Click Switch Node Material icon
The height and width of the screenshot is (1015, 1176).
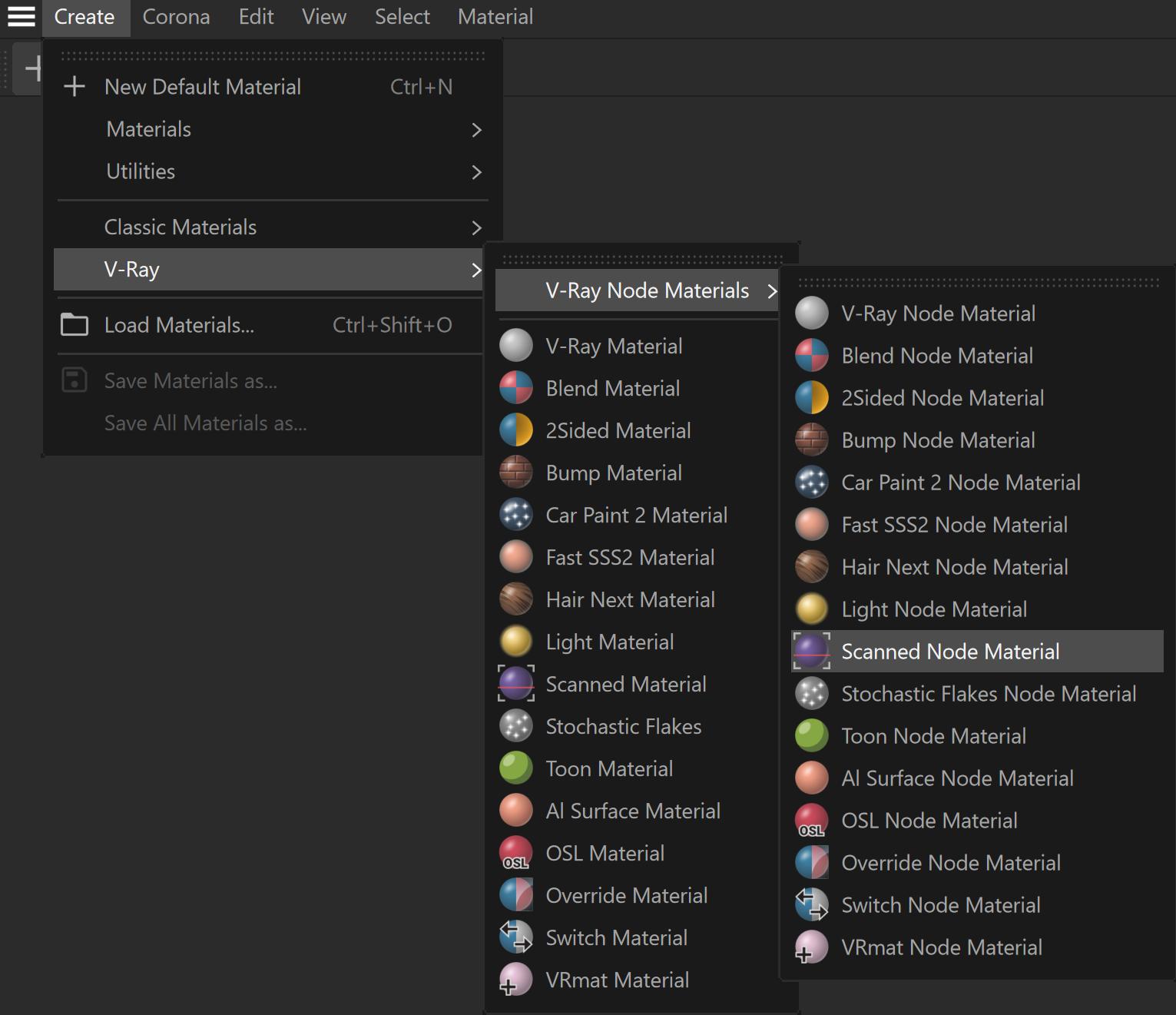pos(812,905)
